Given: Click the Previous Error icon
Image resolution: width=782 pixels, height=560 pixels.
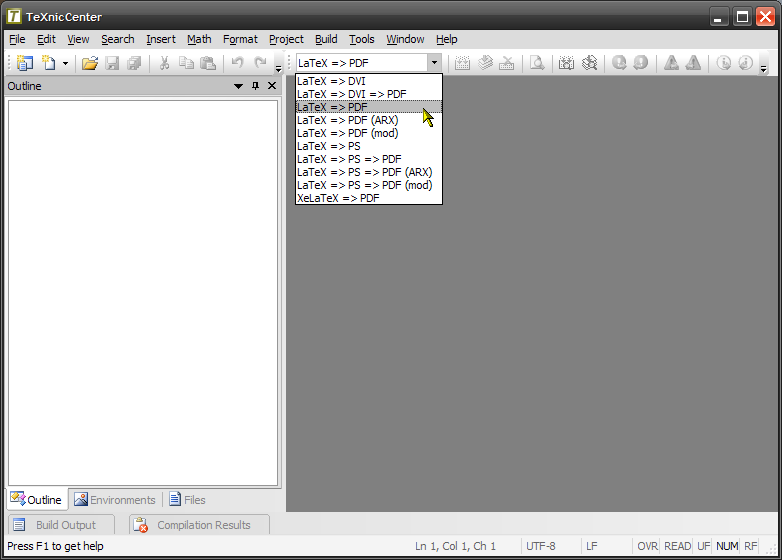Looking at the screenshot, I should (641, 63).
